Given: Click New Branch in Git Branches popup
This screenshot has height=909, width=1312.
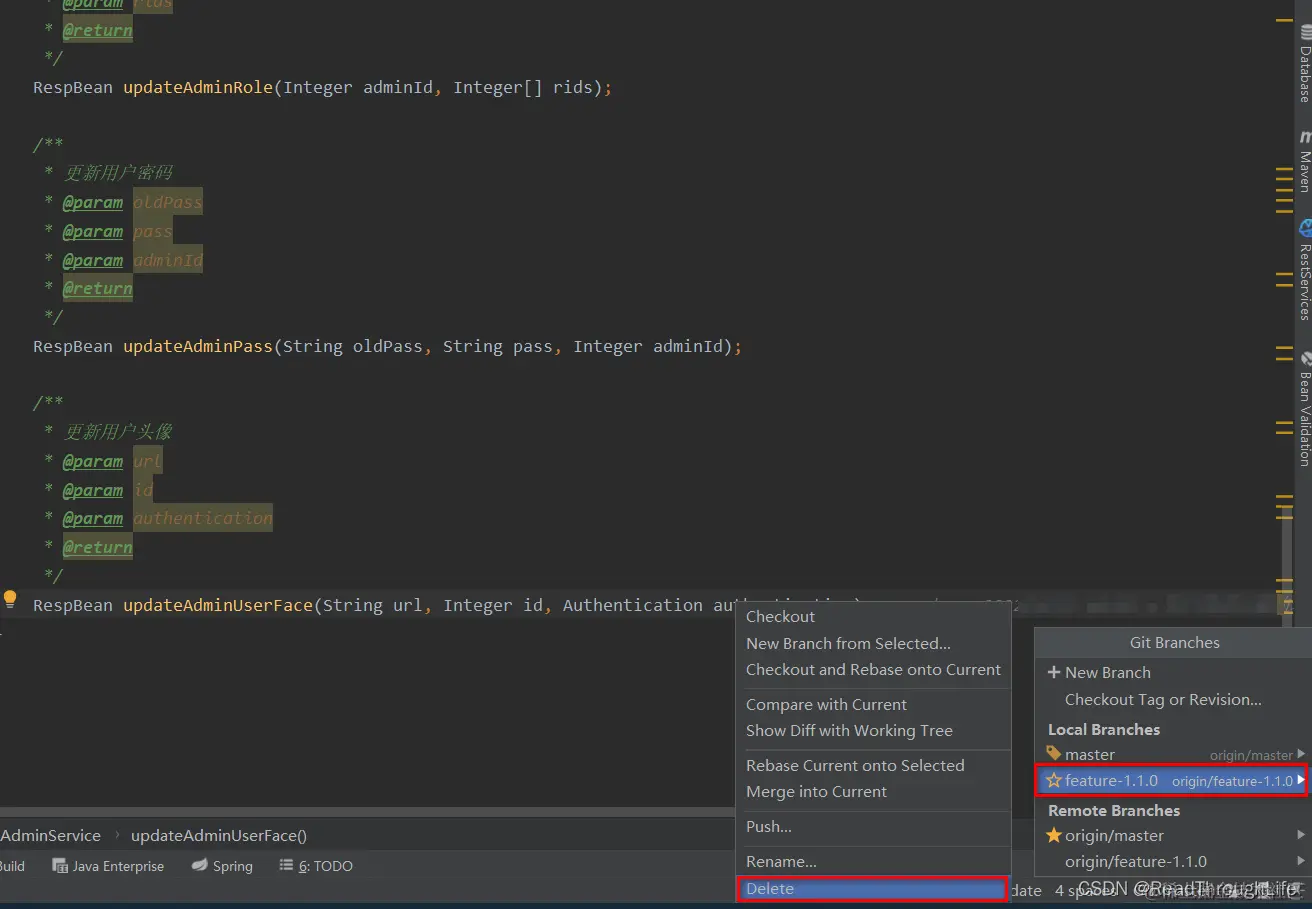Looking at the screenshot, I should tap(1108, 673).
